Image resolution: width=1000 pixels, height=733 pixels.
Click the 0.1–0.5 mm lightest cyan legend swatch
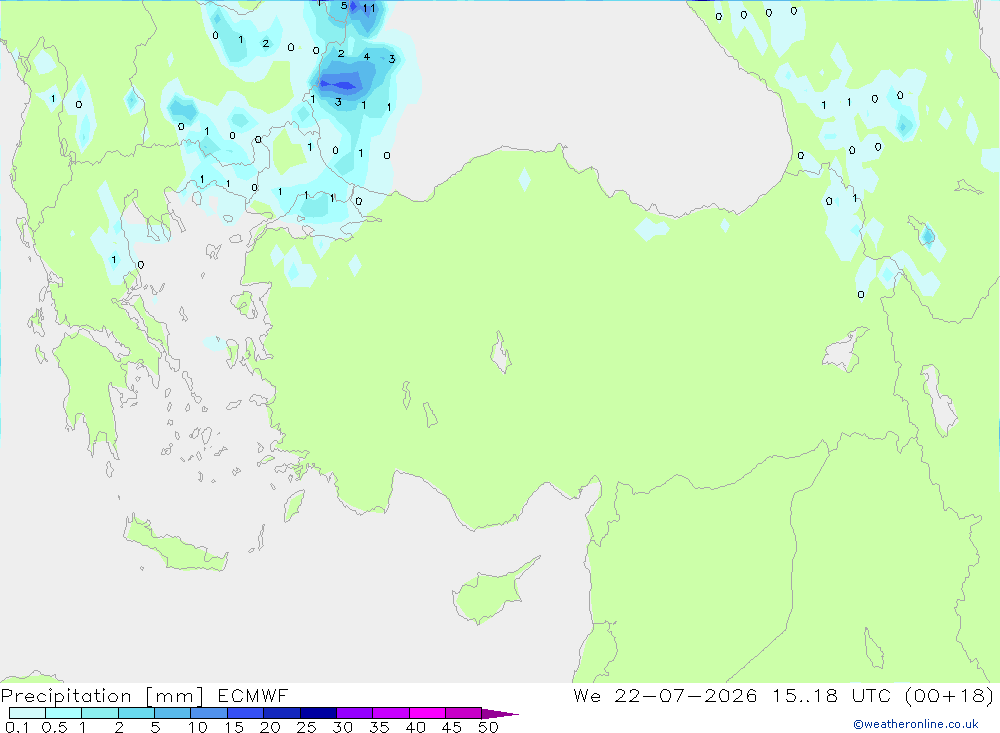27,713
